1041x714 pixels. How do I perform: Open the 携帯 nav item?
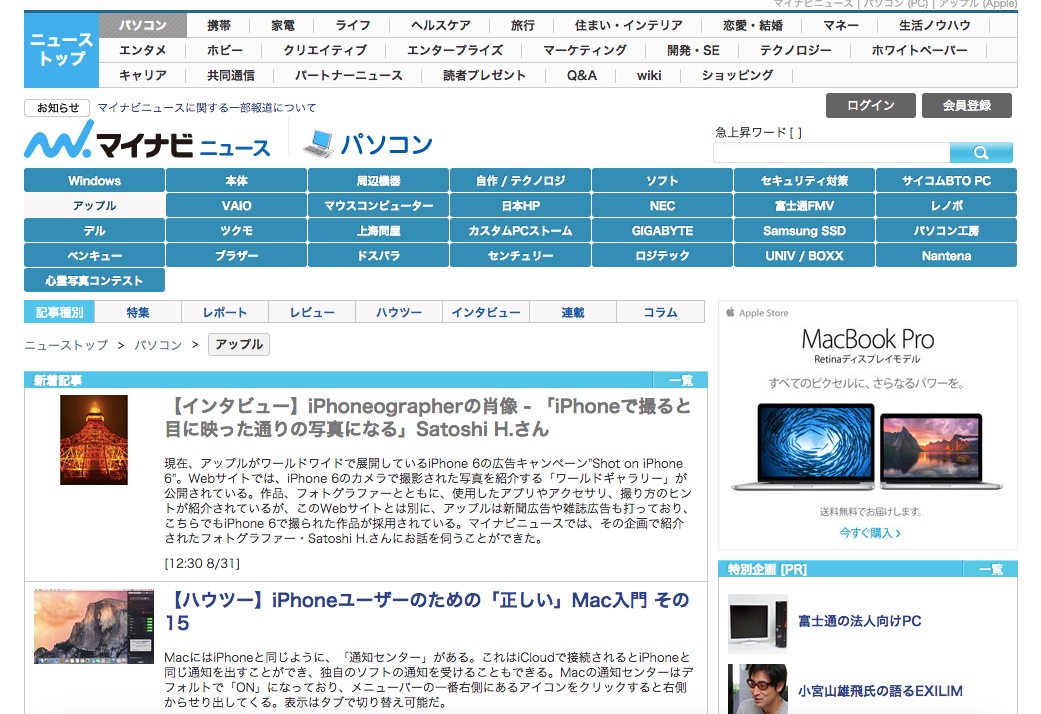point(218,26)
